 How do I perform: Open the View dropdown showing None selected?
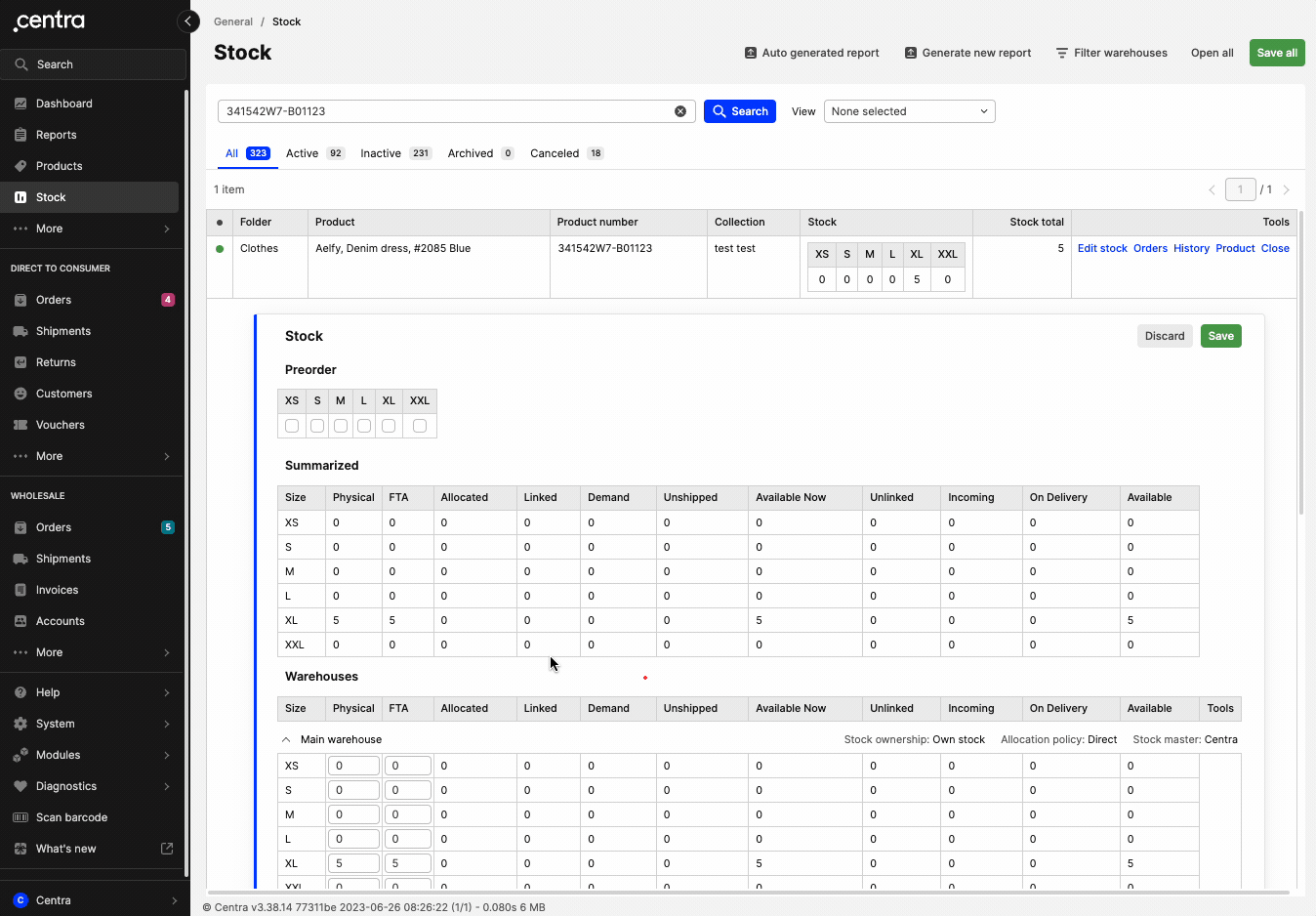[909, 111]
